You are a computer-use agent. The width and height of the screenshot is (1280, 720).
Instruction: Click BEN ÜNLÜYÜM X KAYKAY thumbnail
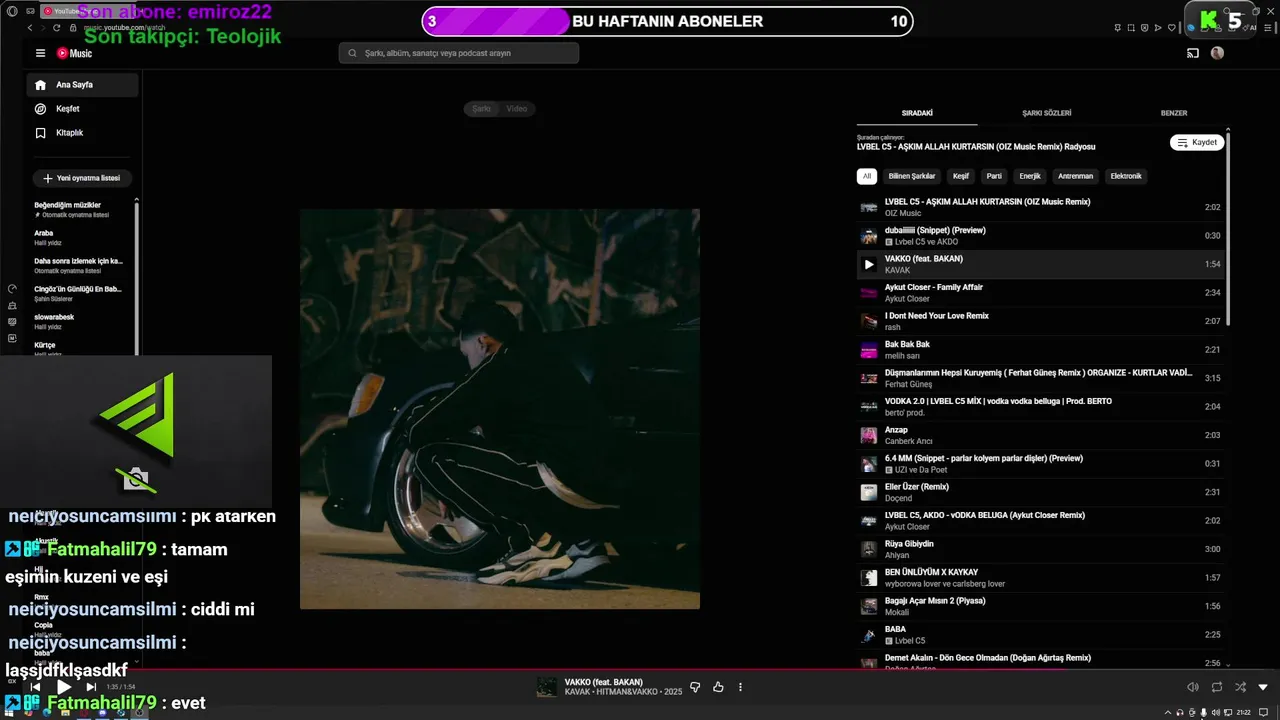coord(869,578)
